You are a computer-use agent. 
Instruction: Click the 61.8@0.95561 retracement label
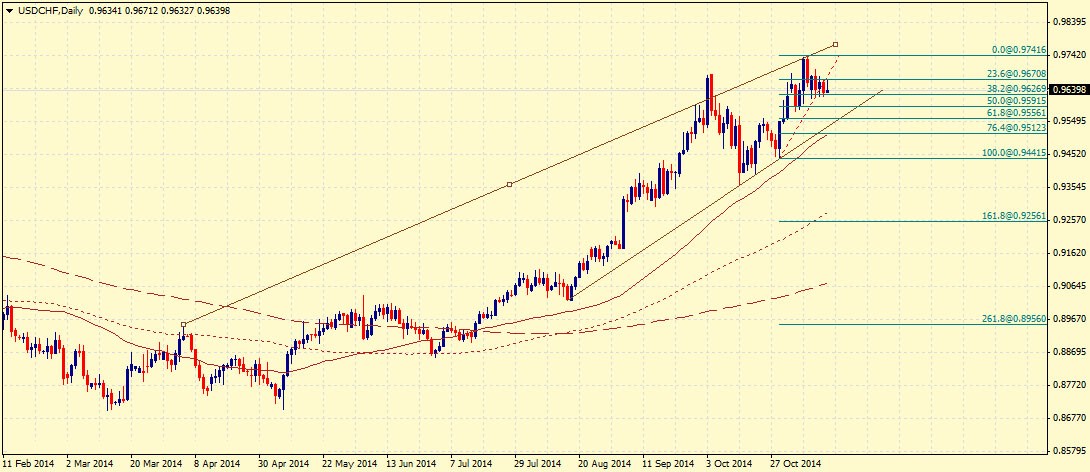1016,113
